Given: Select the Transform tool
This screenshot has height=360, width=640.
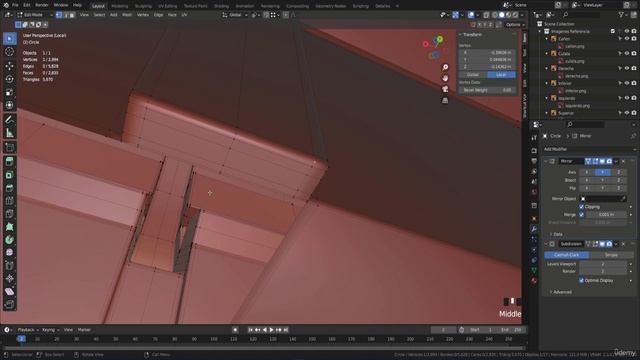Looking at the screenshot, I should (x=9, y=105).
